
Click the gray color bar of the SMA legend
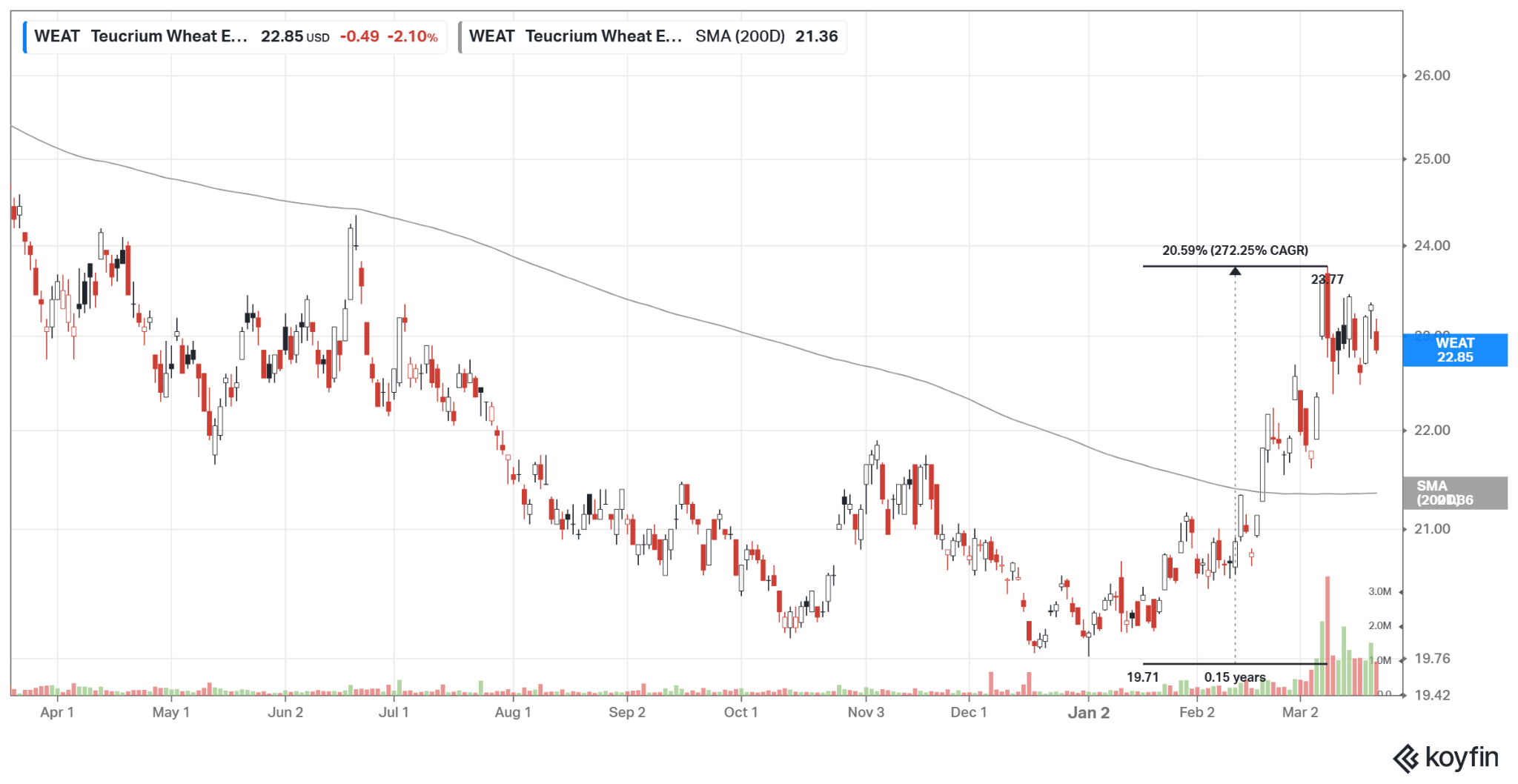[460, 37]
